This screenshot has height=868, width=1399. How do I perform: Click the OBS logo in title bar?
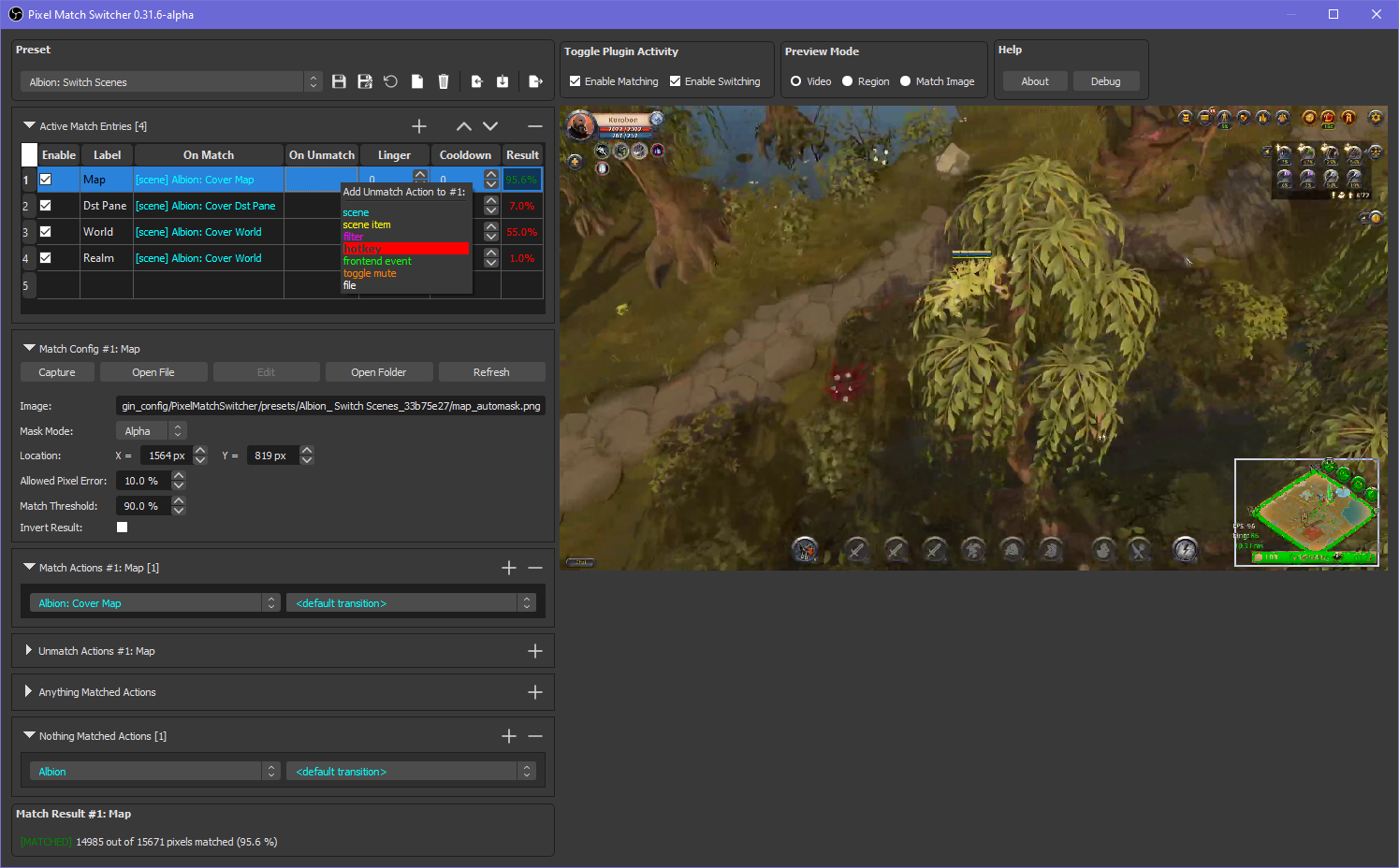tap(16, 14)
